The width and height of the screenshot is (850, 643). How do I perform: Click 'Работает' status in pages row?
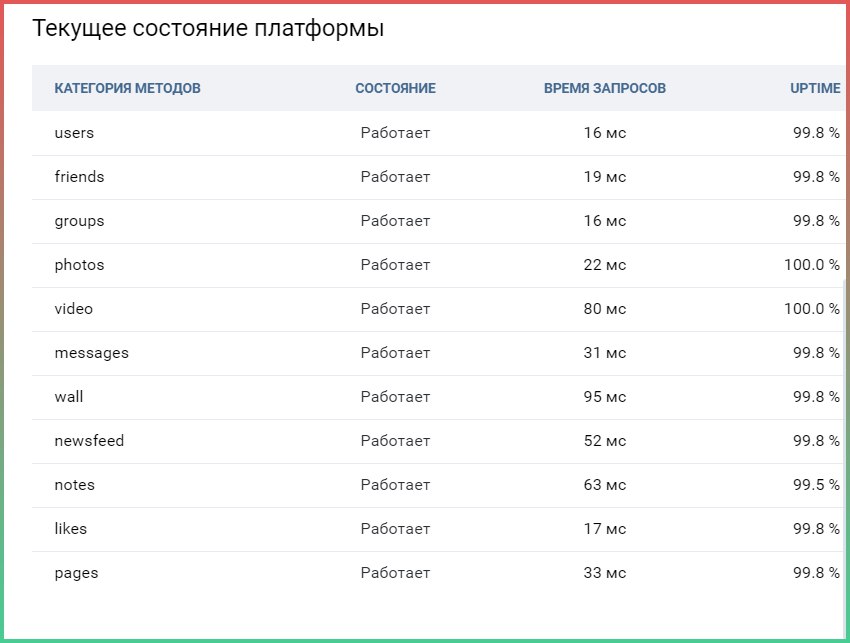coord(395,573)
